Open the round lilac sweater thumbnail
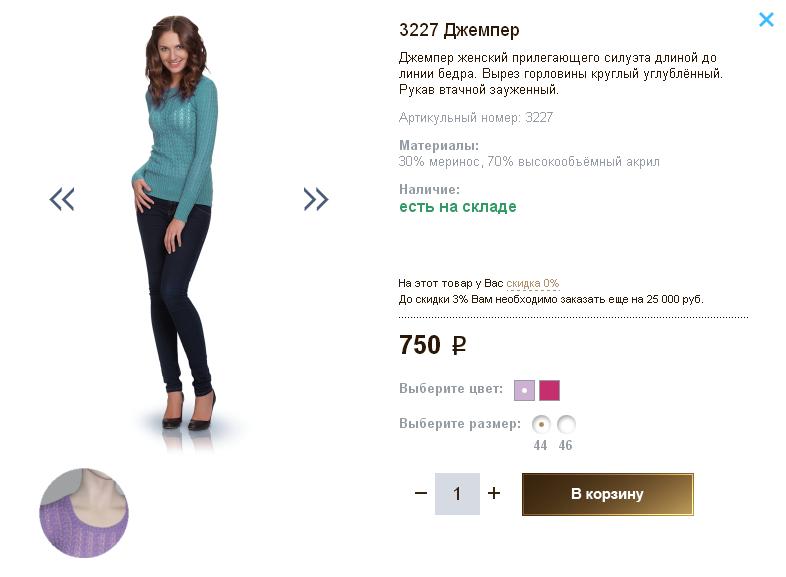This screenshot has height=577, width=786. [x=84, y=512]
